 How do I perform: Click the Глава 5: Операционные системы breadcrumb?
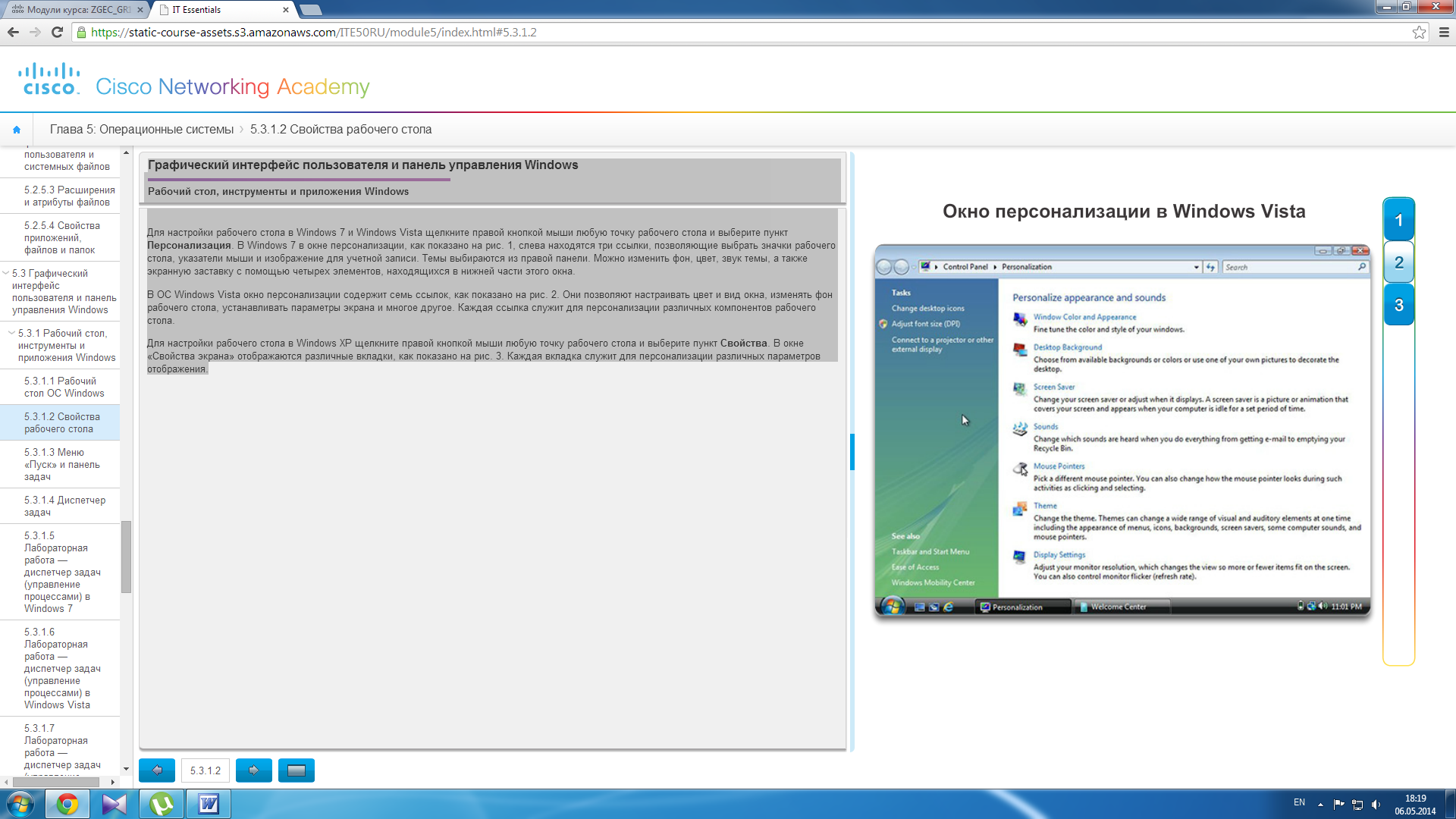(x=142, y=130)
